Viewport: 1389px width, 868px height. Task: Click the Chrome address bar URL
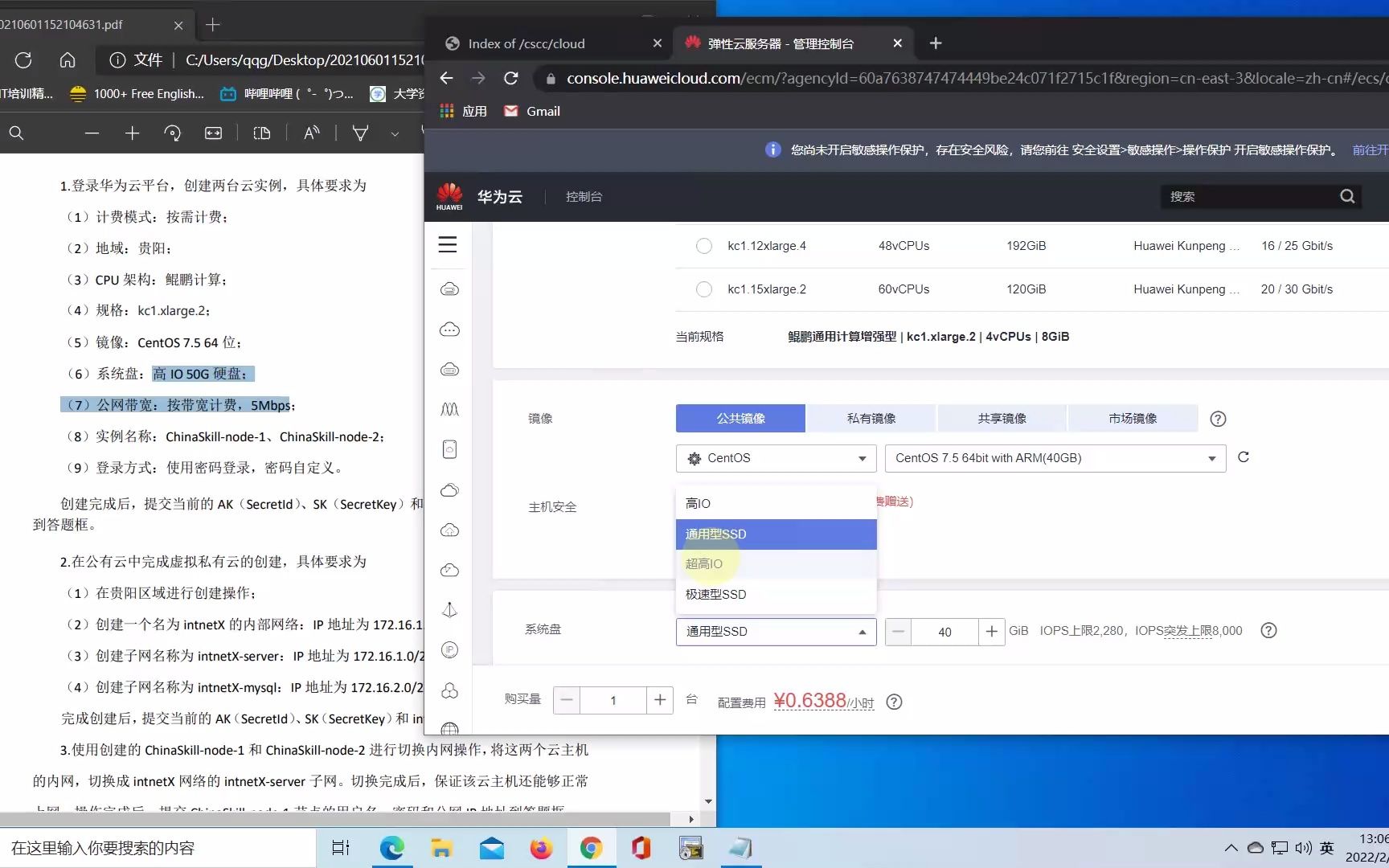click(x=977, y=78)
